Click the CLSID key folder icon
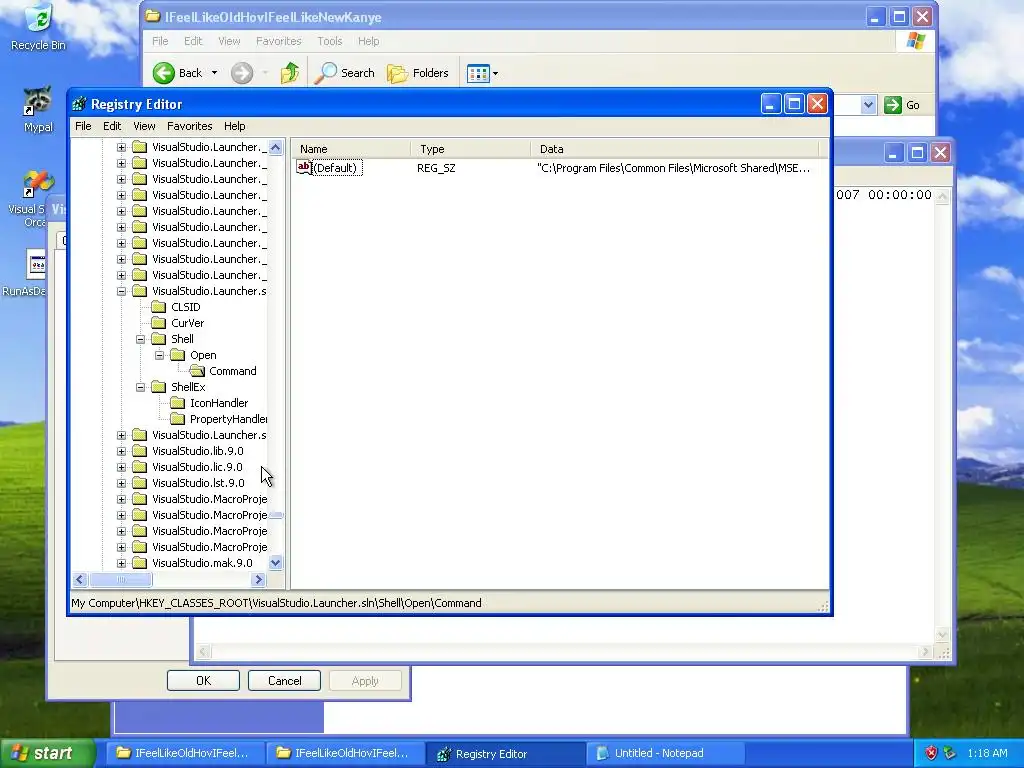The height and width of the screenshot is (768, 1024). tap(159, 307)
